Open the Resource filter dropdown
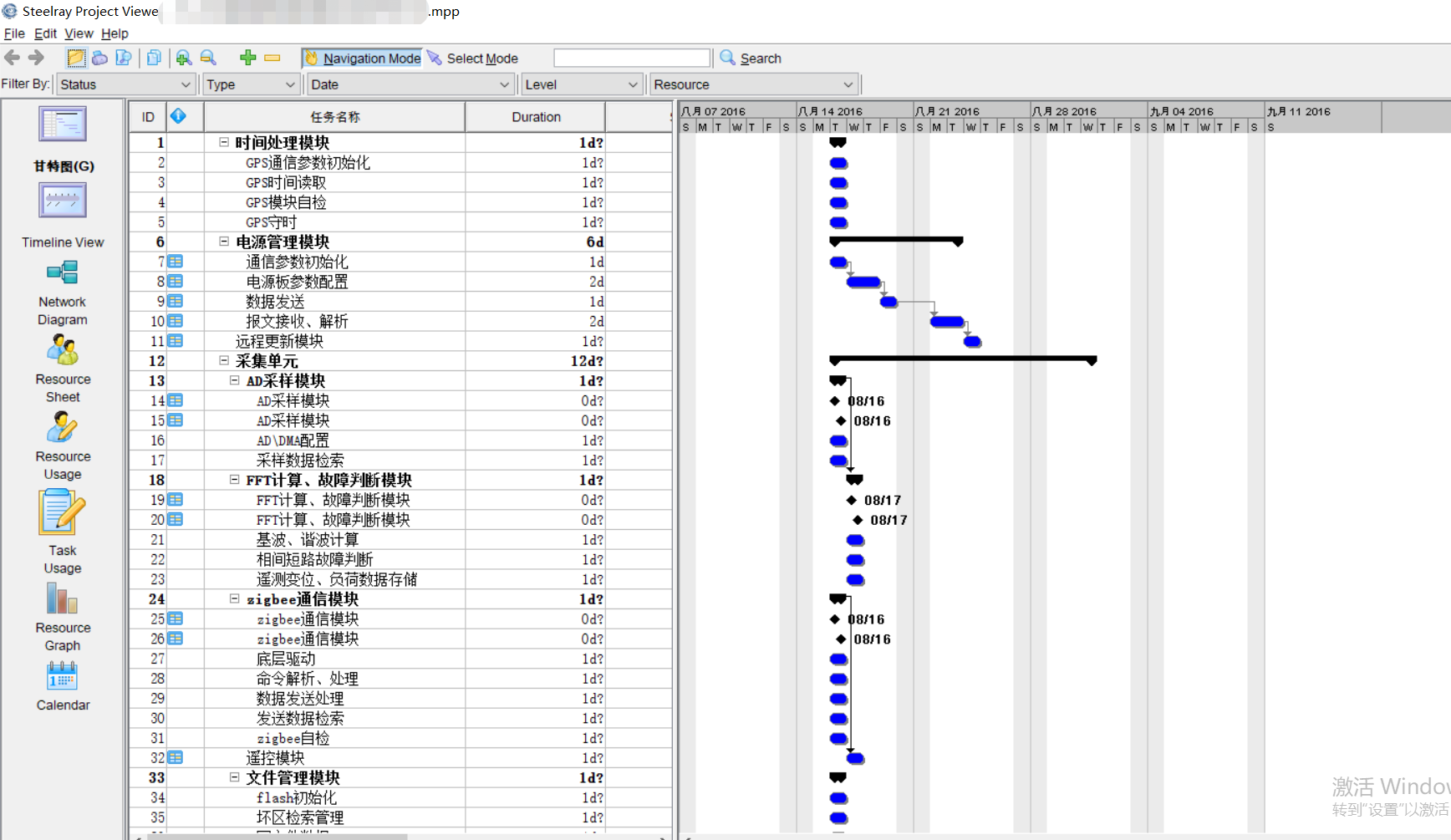Viewport: 1451px width, 840px height. [755, 84]
